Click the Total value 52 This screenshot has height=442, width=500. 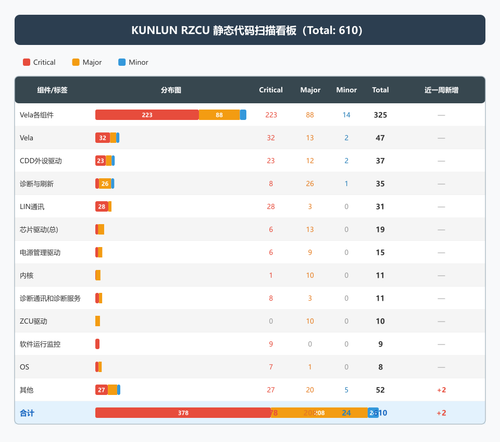pyautogui.click(x=380, y=390)
